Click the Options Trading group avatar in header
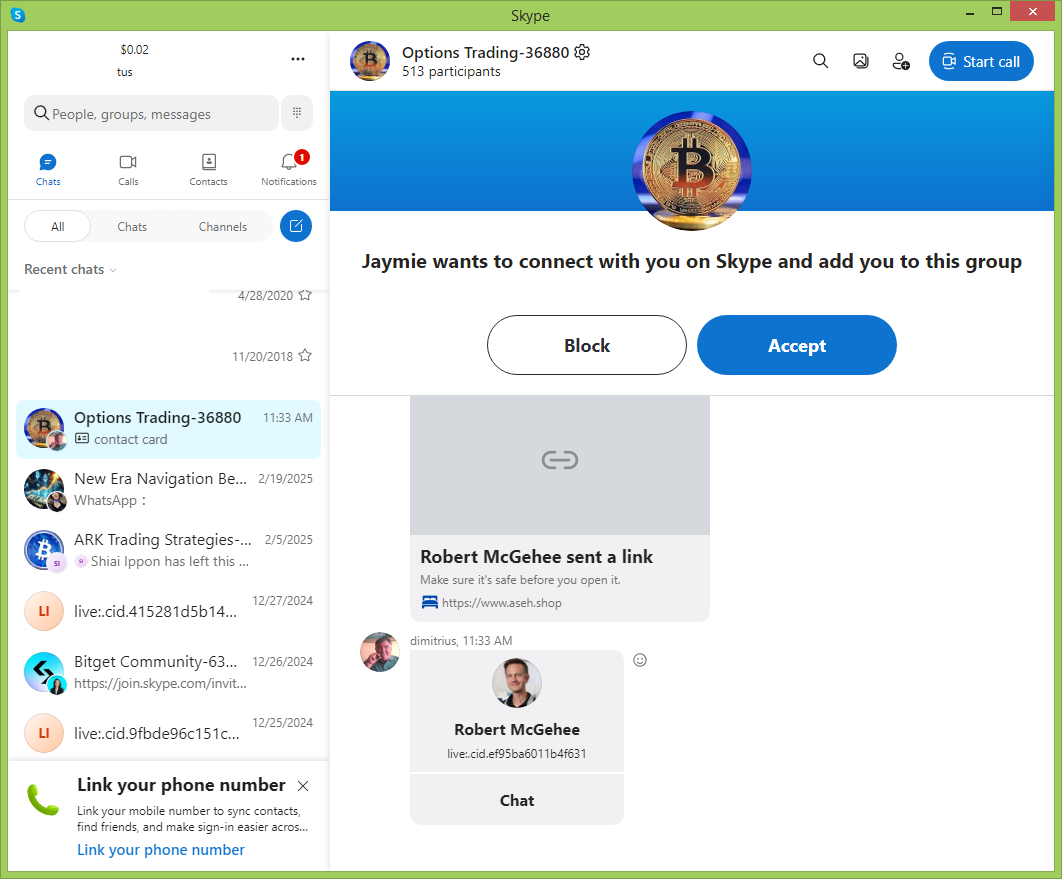 (x=370, y=61)
